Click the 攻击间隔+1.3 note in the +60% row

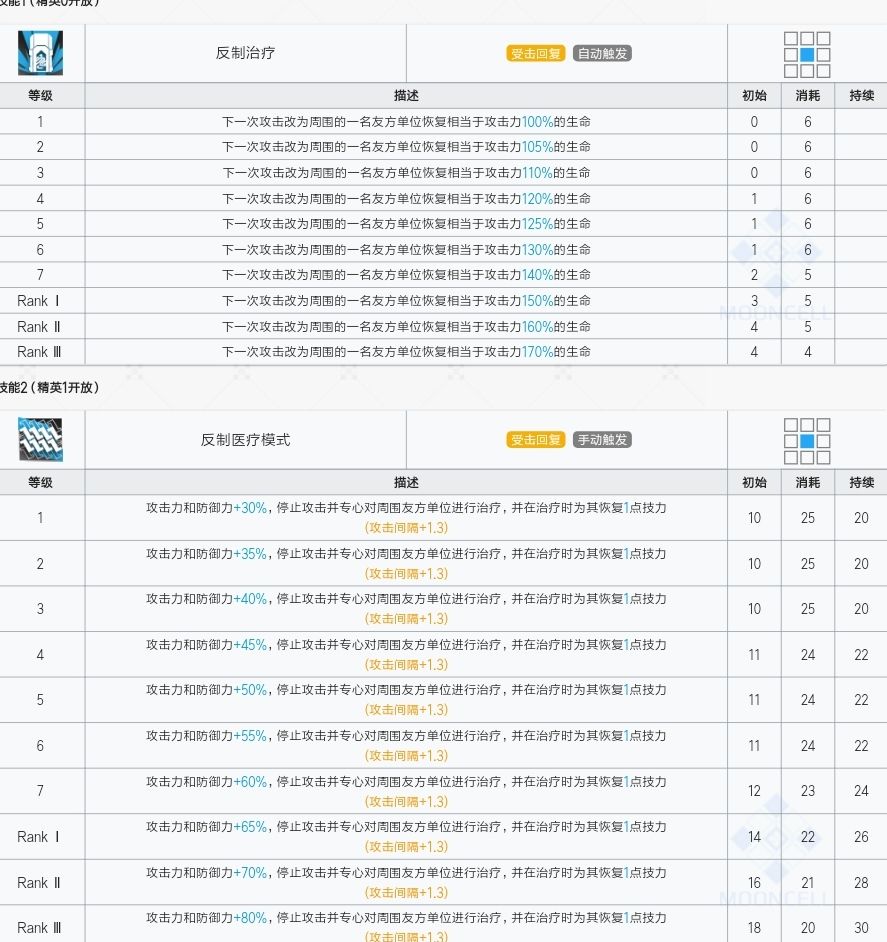click(x=406, y=801)
